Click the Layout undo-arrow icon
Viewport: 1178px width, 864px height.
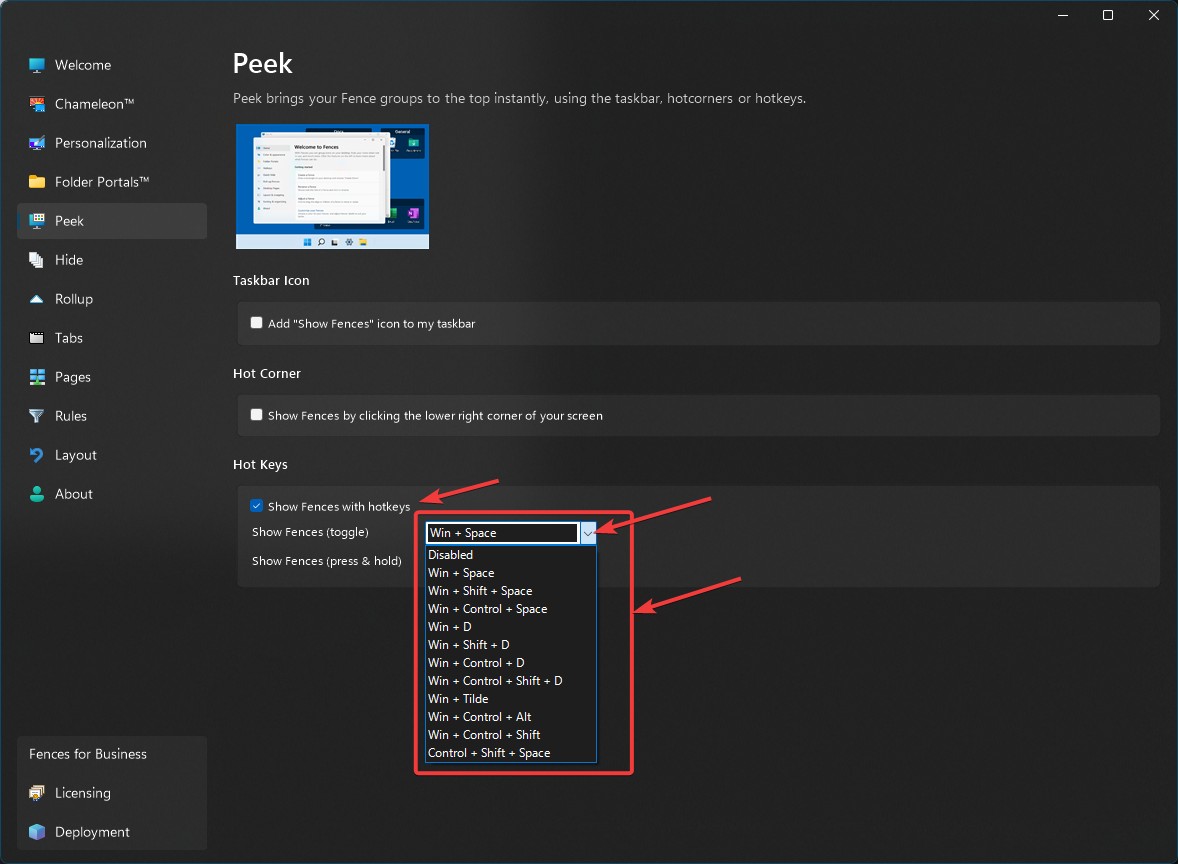[x=37, y=455]
